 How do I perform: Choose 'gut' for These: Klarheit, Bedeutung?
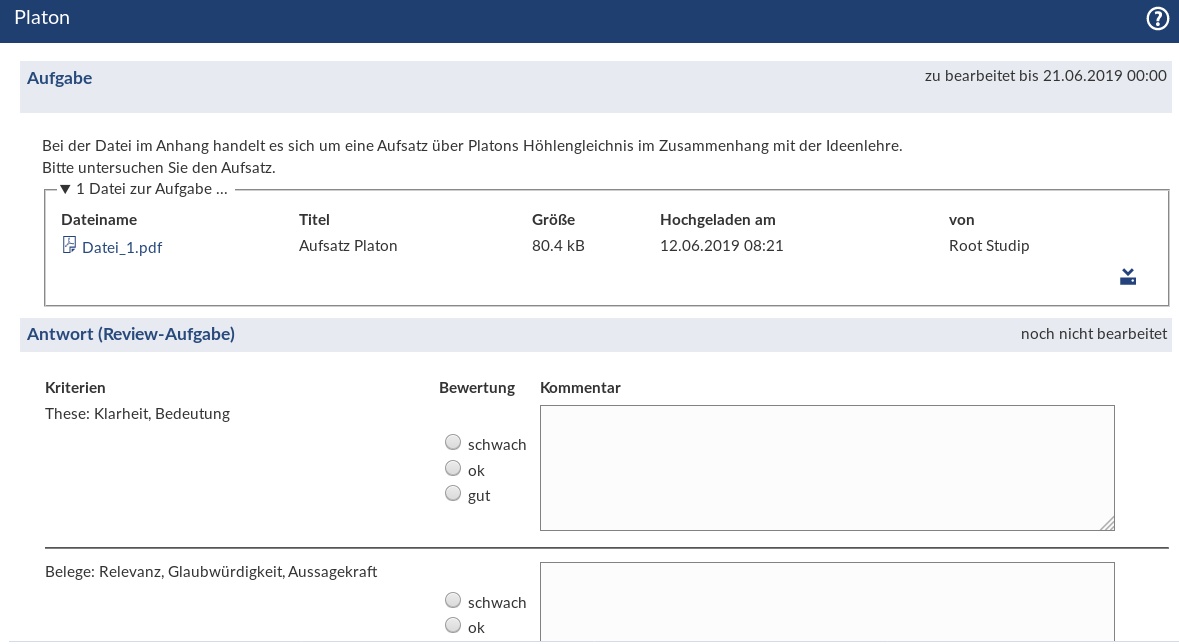[453, 493]
